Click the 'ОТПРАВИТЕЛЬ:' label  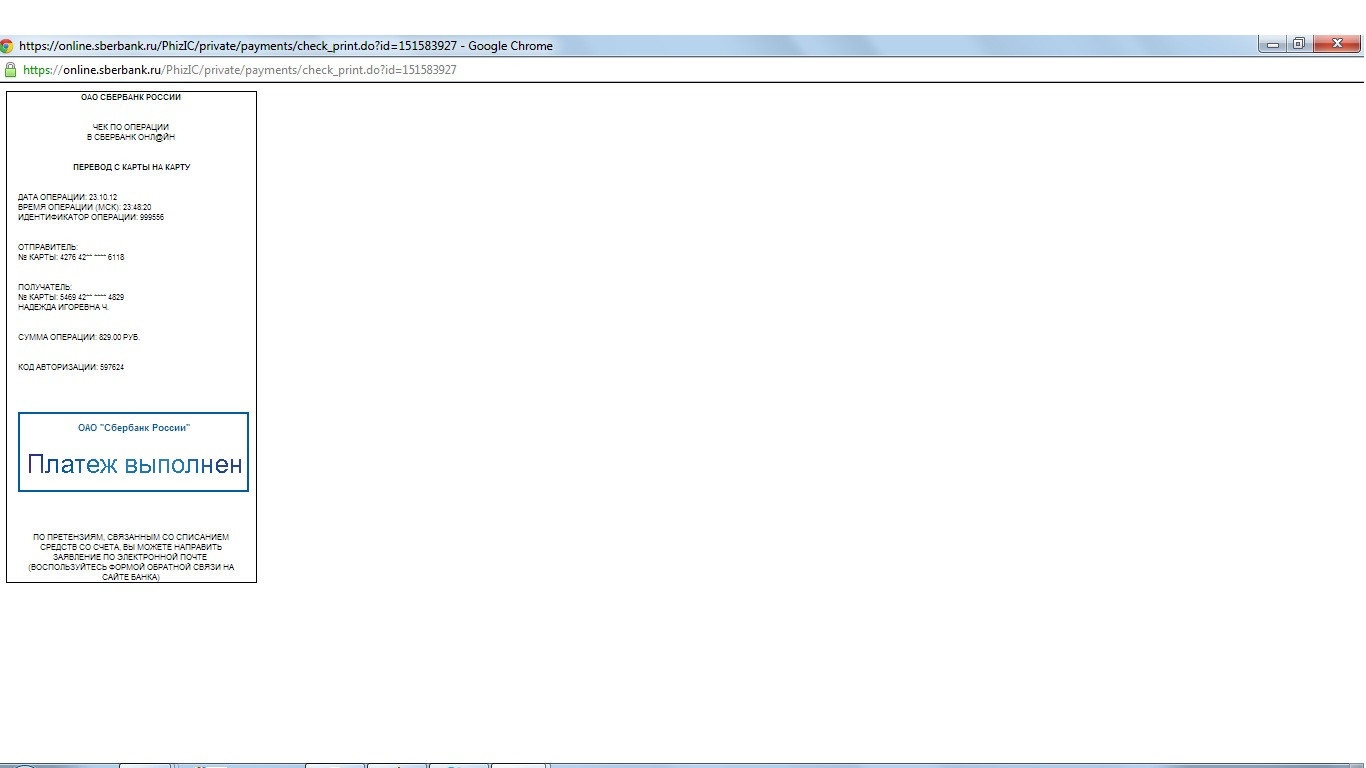(x=47, y=248)
